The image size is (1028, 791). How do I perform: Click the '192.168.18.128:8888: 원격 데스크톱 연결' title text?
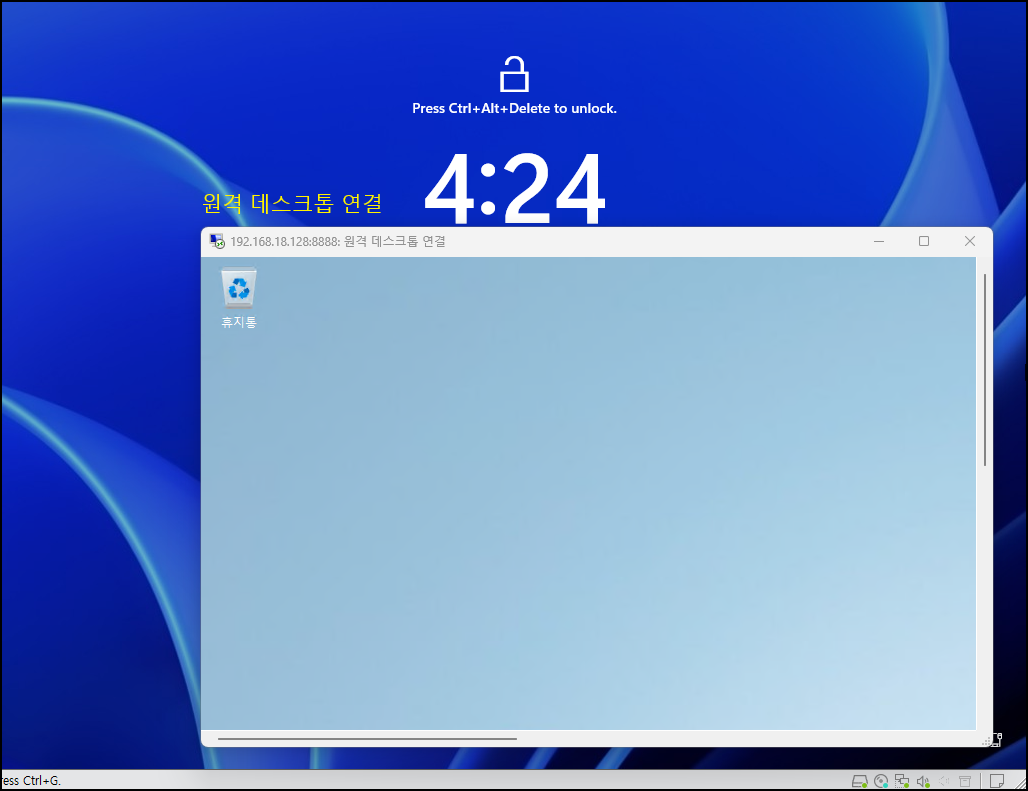pyautogui.click(x=338, y=241)
